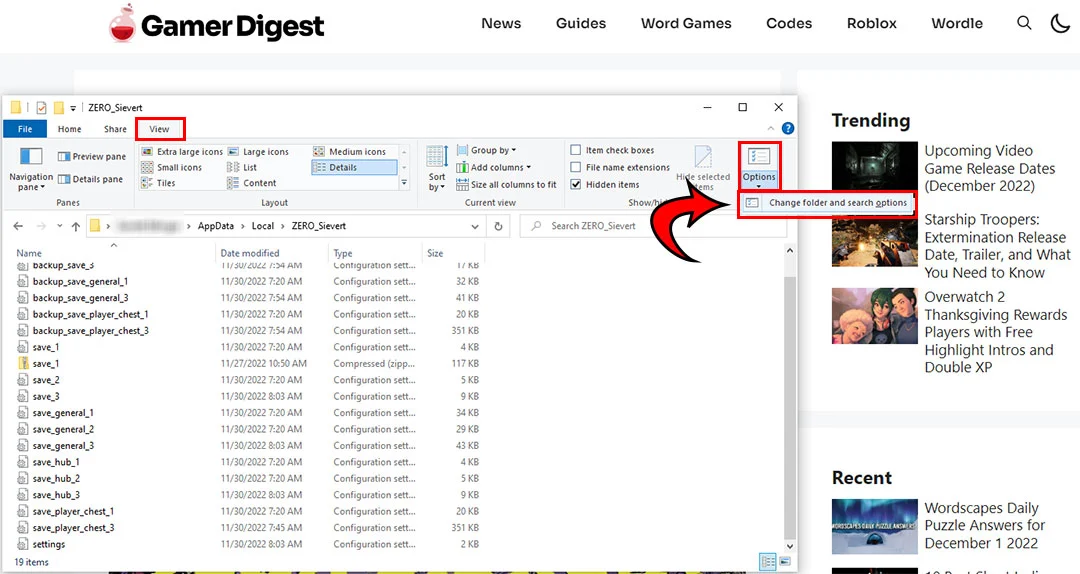The image size is (1080, 574).
Task: Select Small icons layout
Action: click(172, 167)
